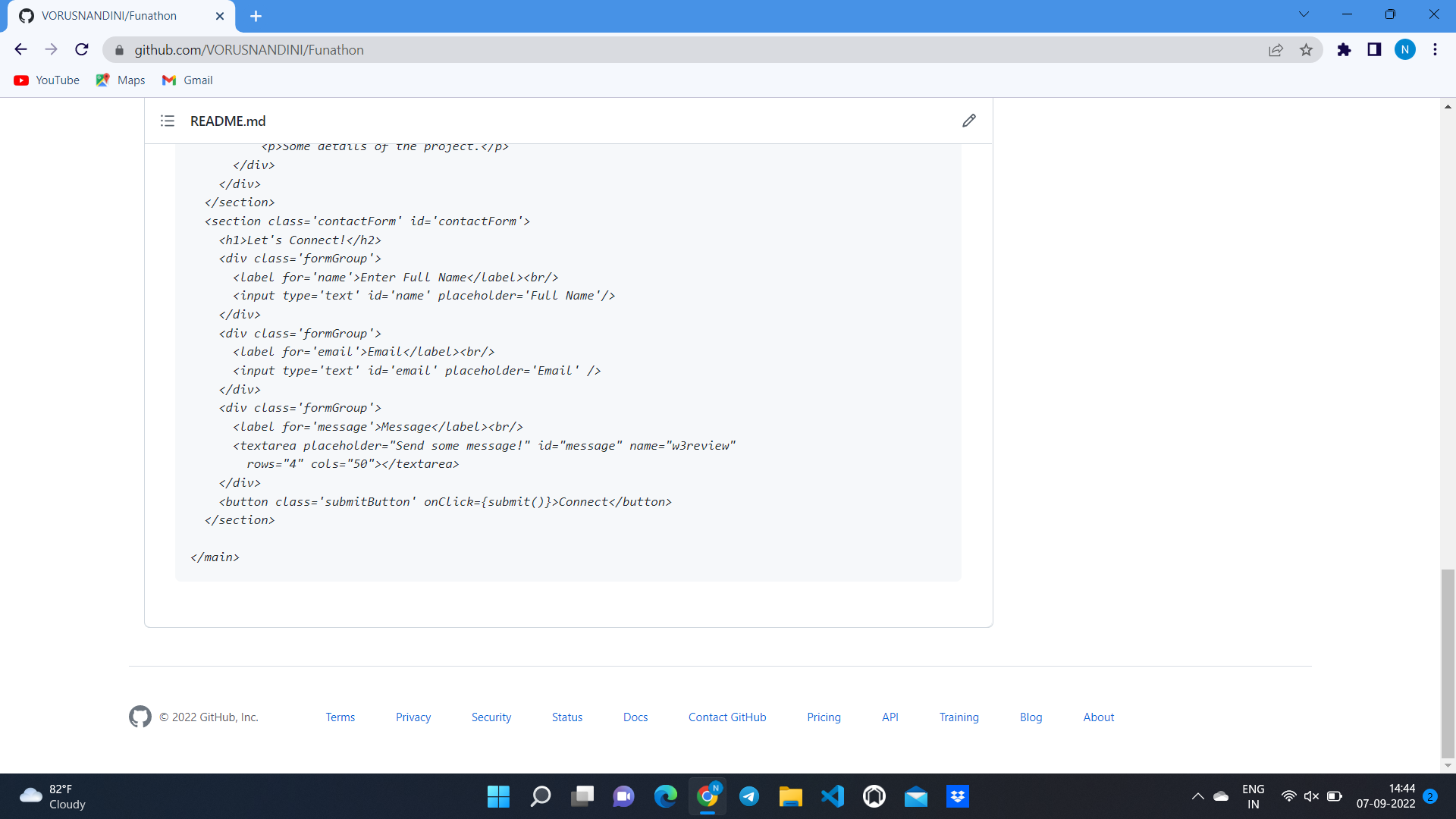Select the VORUSNANDINI/Funathon tab
This screenshot has height=819, width=1456.
point(109,16)
